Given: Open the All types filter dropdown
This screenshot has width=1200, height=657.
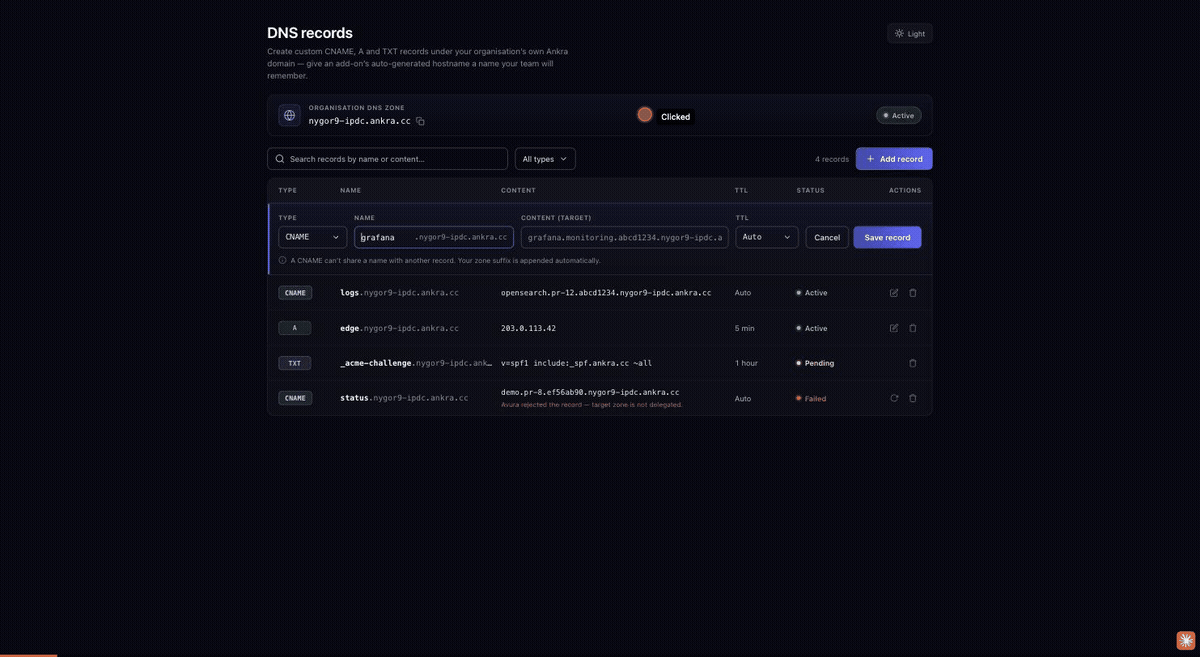Looking at the screenshot, I should click(x=545, y=159).
